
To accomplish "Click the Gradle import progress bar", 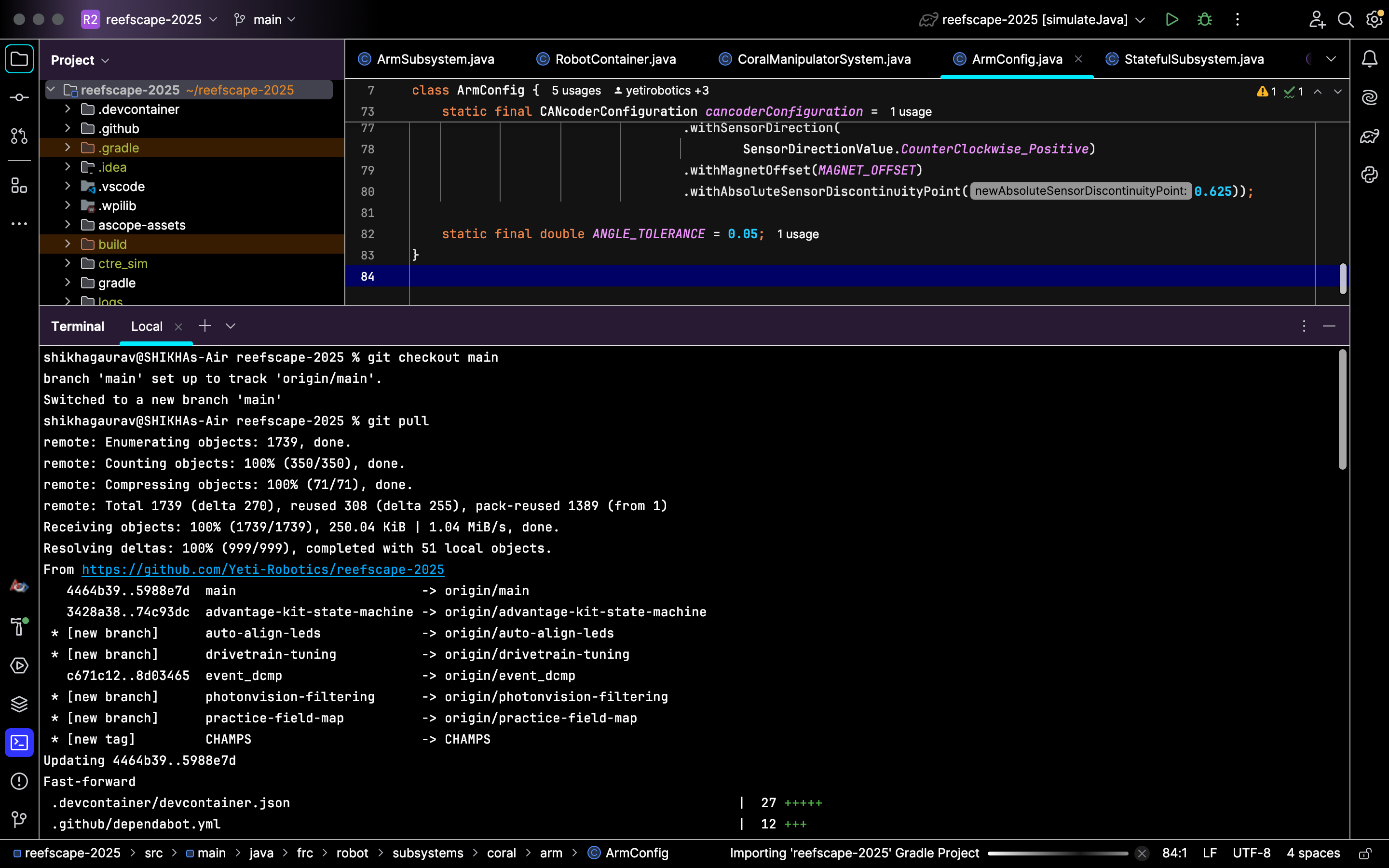I will (1058, 853).
